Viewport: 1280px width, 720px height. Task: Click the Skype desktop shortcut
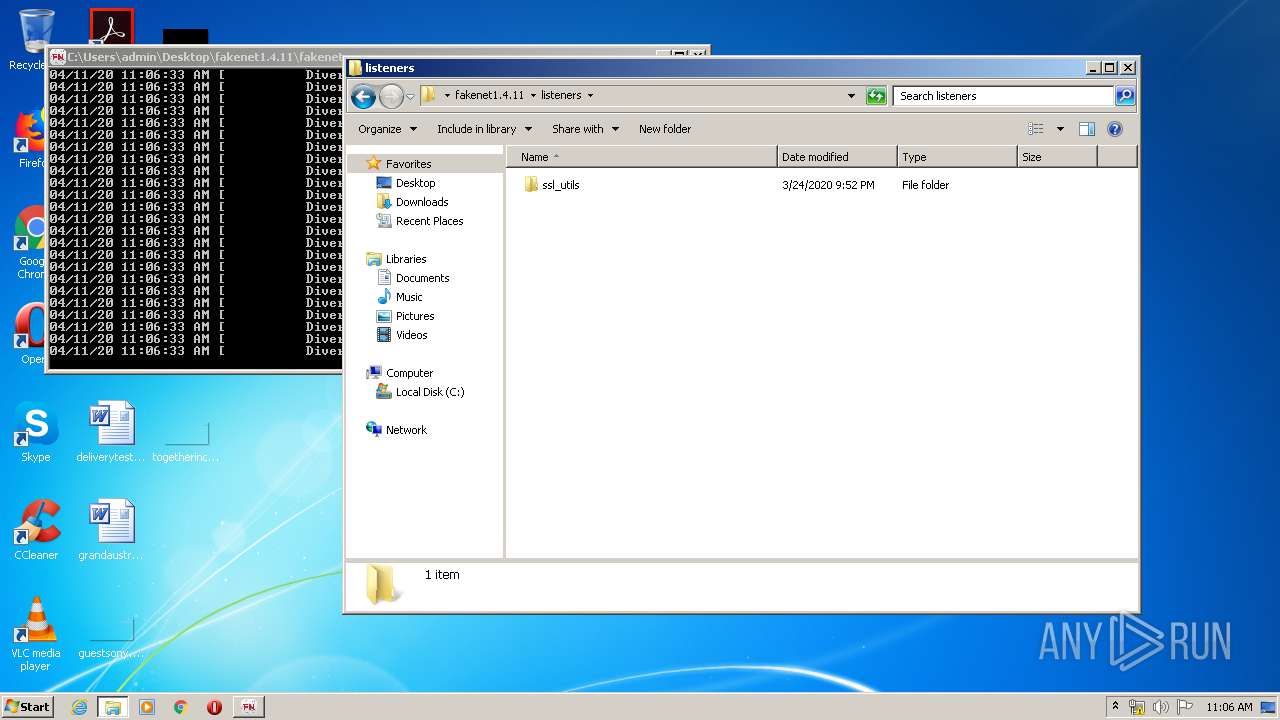click(36, 432)
